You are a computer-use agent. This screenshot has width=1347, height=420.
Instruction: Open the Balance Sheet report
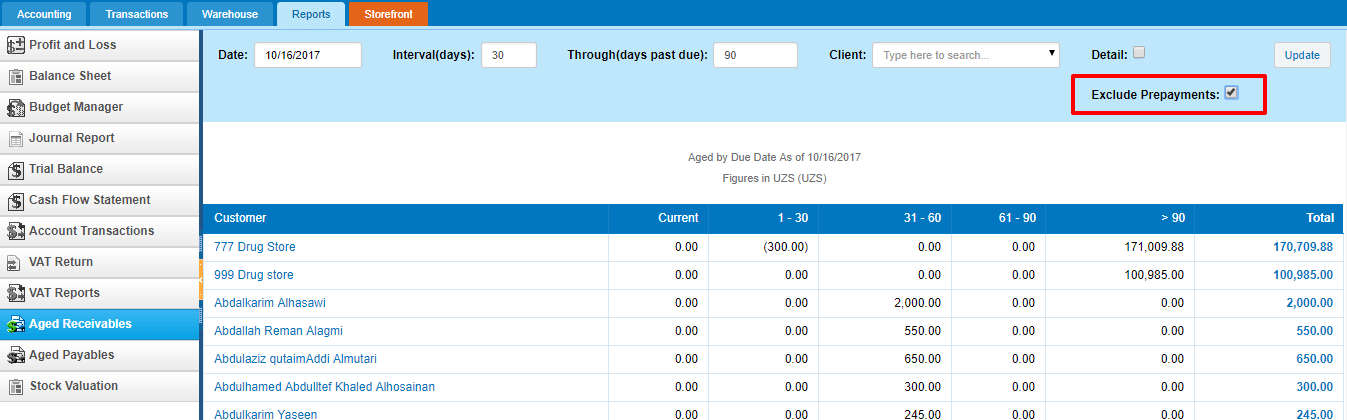pos(100,76)
